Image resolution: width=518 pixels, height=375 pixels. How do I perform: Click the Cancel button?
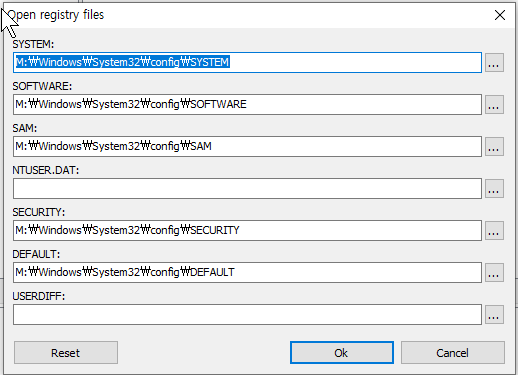click(453, 352)
